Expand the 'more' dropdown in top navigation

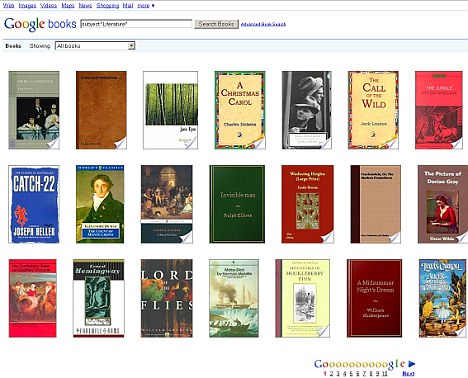146,5
